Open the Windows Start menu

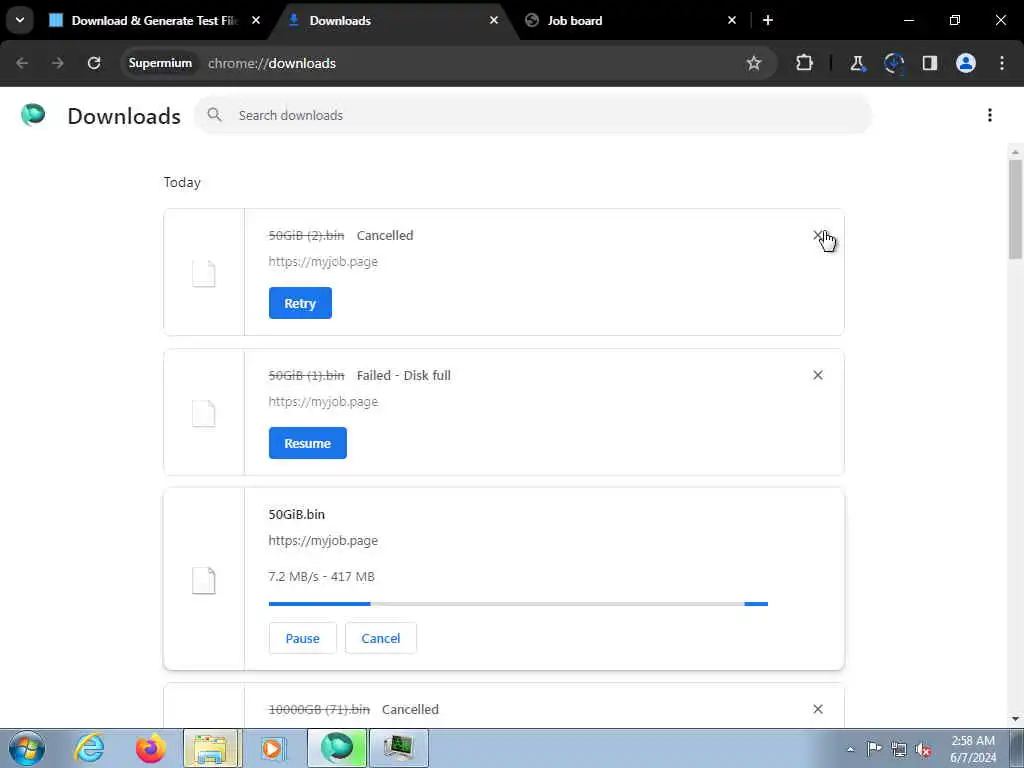(27, 748)
